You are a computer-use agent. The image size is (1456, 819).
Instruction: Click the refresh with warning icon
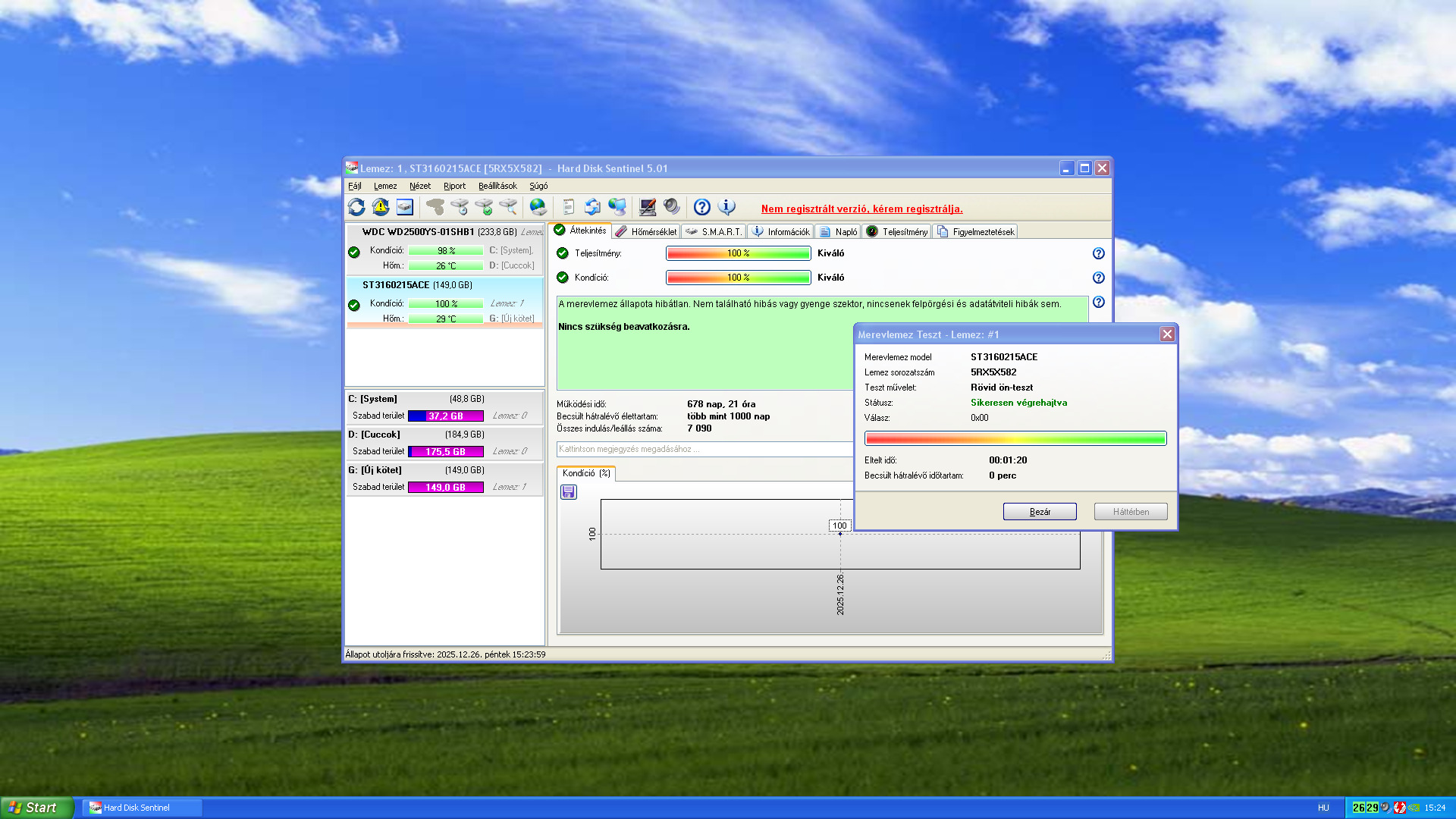click(x=381, y=207)
